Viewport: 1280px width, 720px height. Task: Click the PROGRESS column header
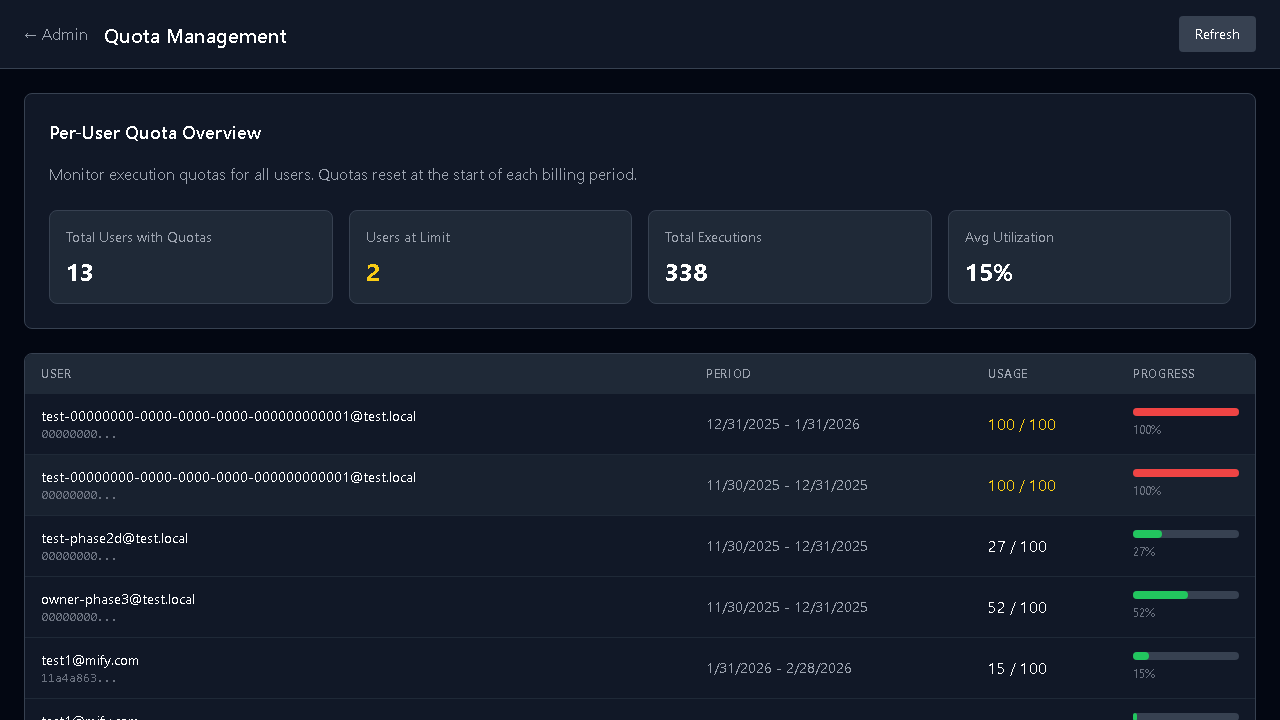click(1163, 374)
